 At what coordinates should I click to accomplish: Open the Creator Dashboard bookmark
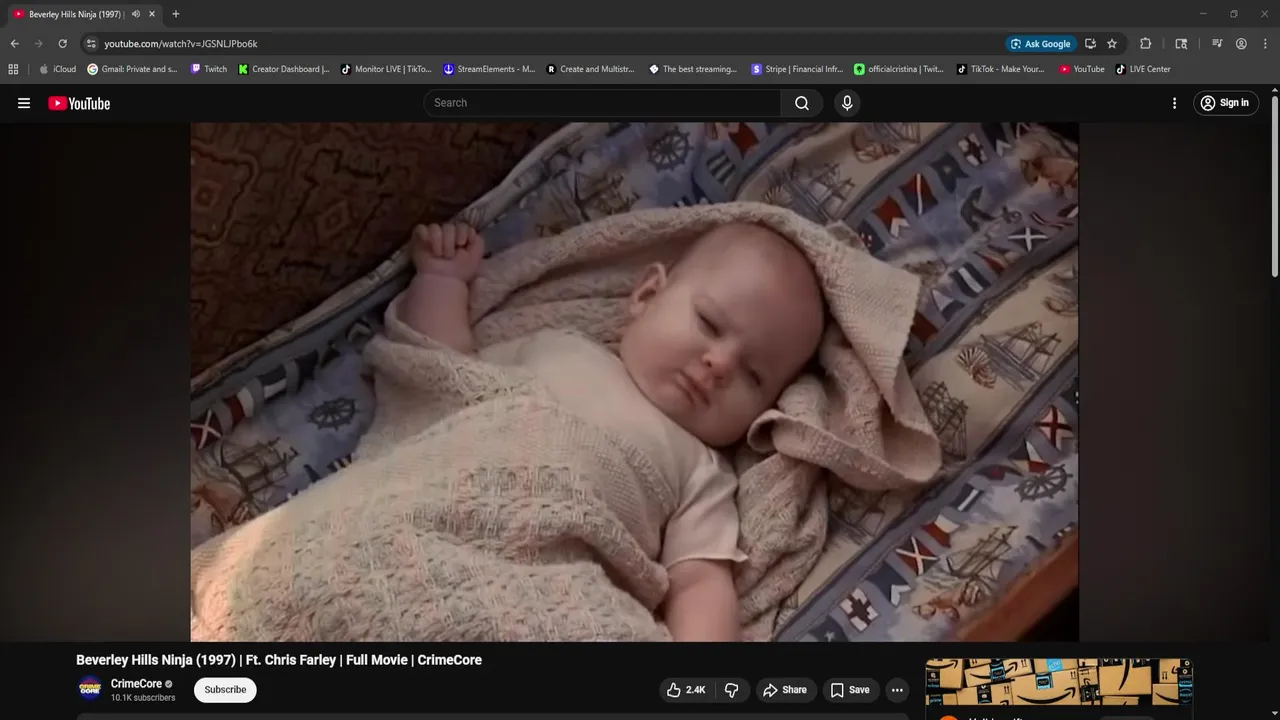(x=284, y=69)
